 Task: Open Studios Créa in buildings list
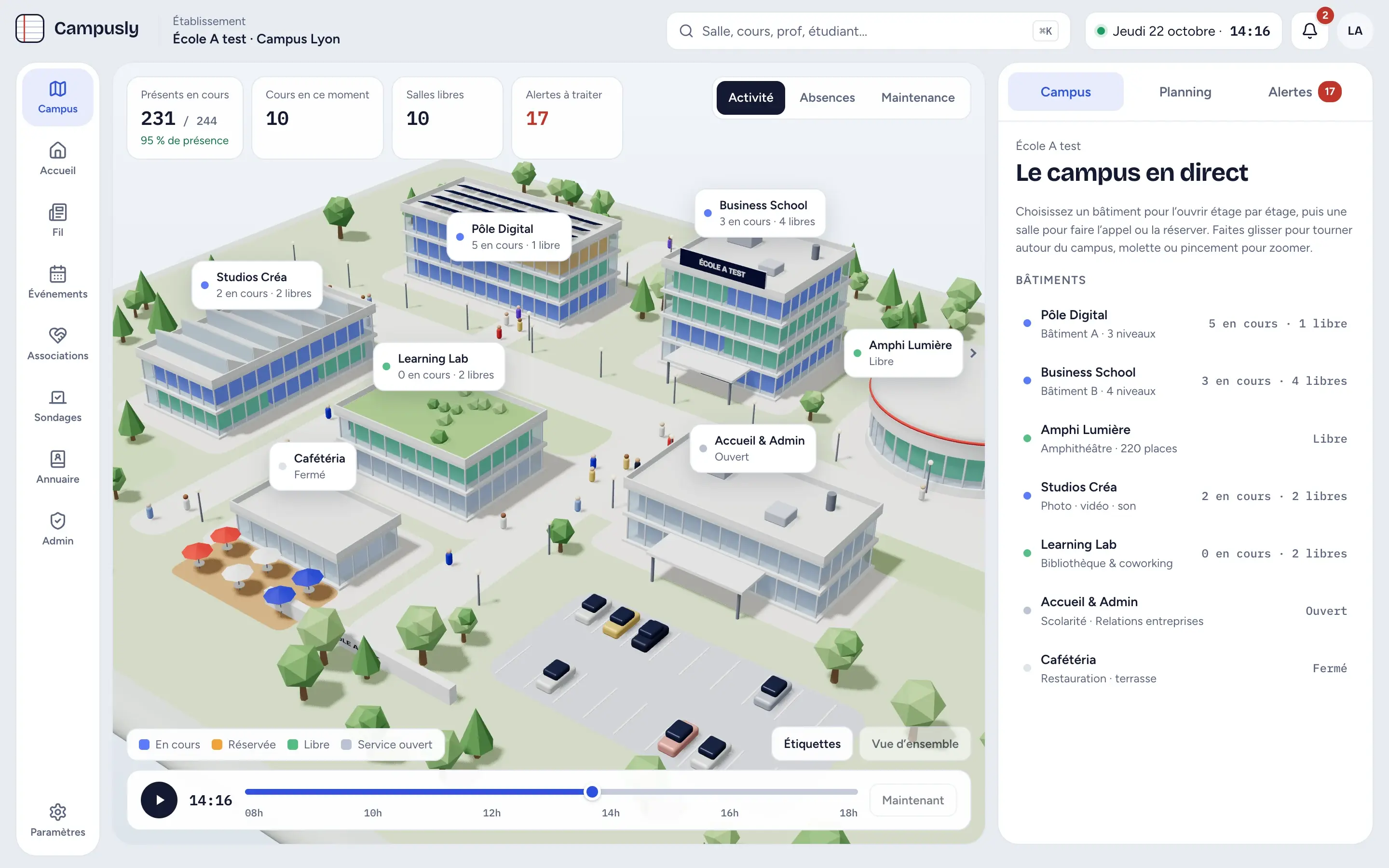pos(1185,496)
